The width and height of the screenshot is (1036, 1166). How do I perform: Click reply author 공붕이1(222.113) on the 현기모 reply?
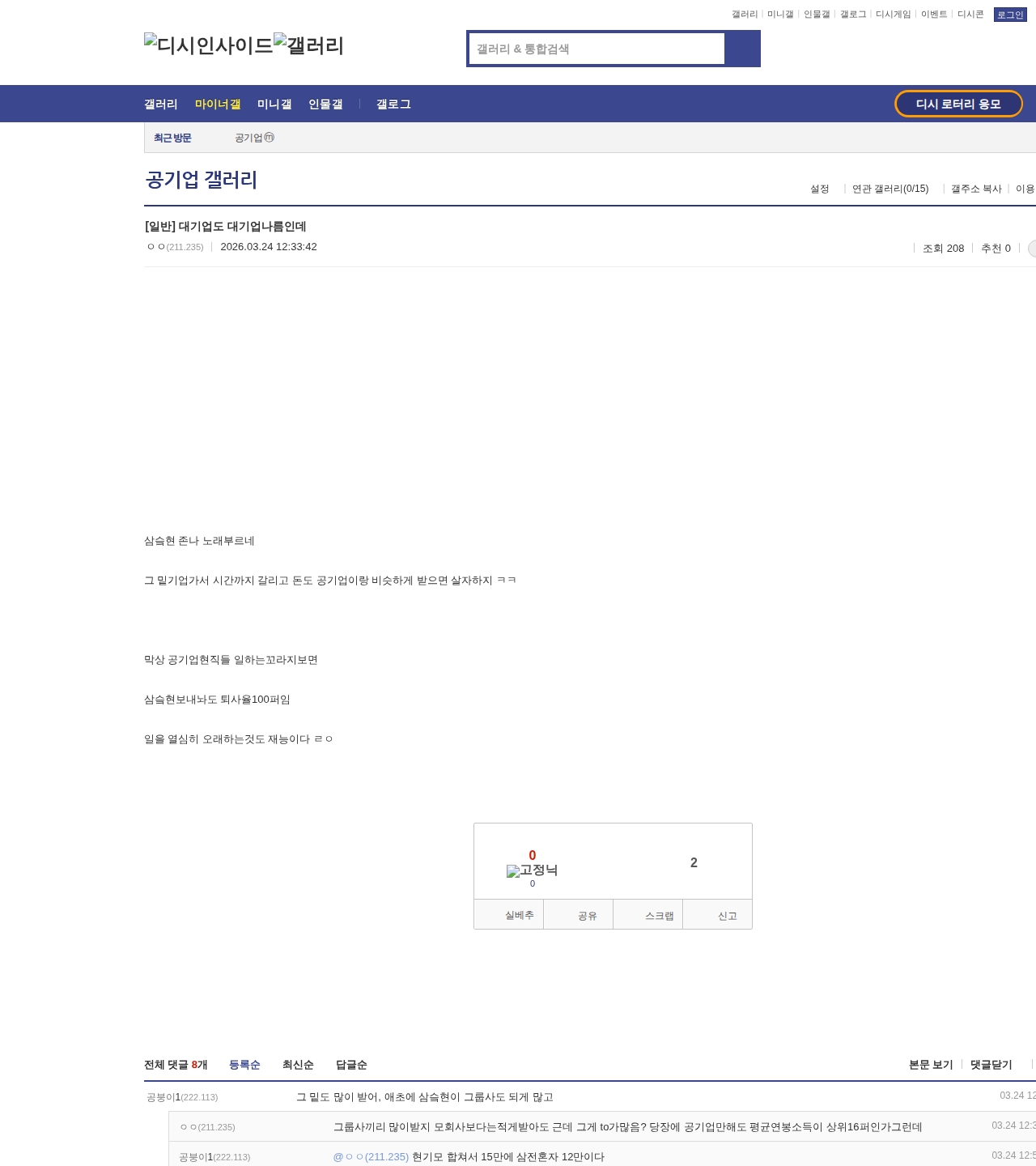(x=214, y=1157)
